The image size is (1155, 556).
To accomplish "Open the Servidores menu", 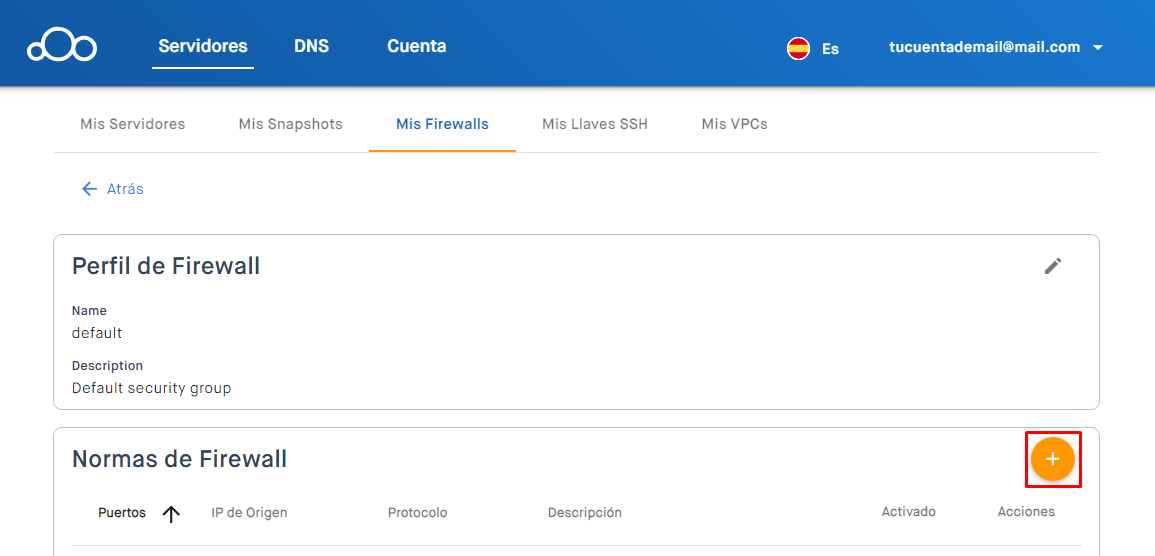I will 203,46.
